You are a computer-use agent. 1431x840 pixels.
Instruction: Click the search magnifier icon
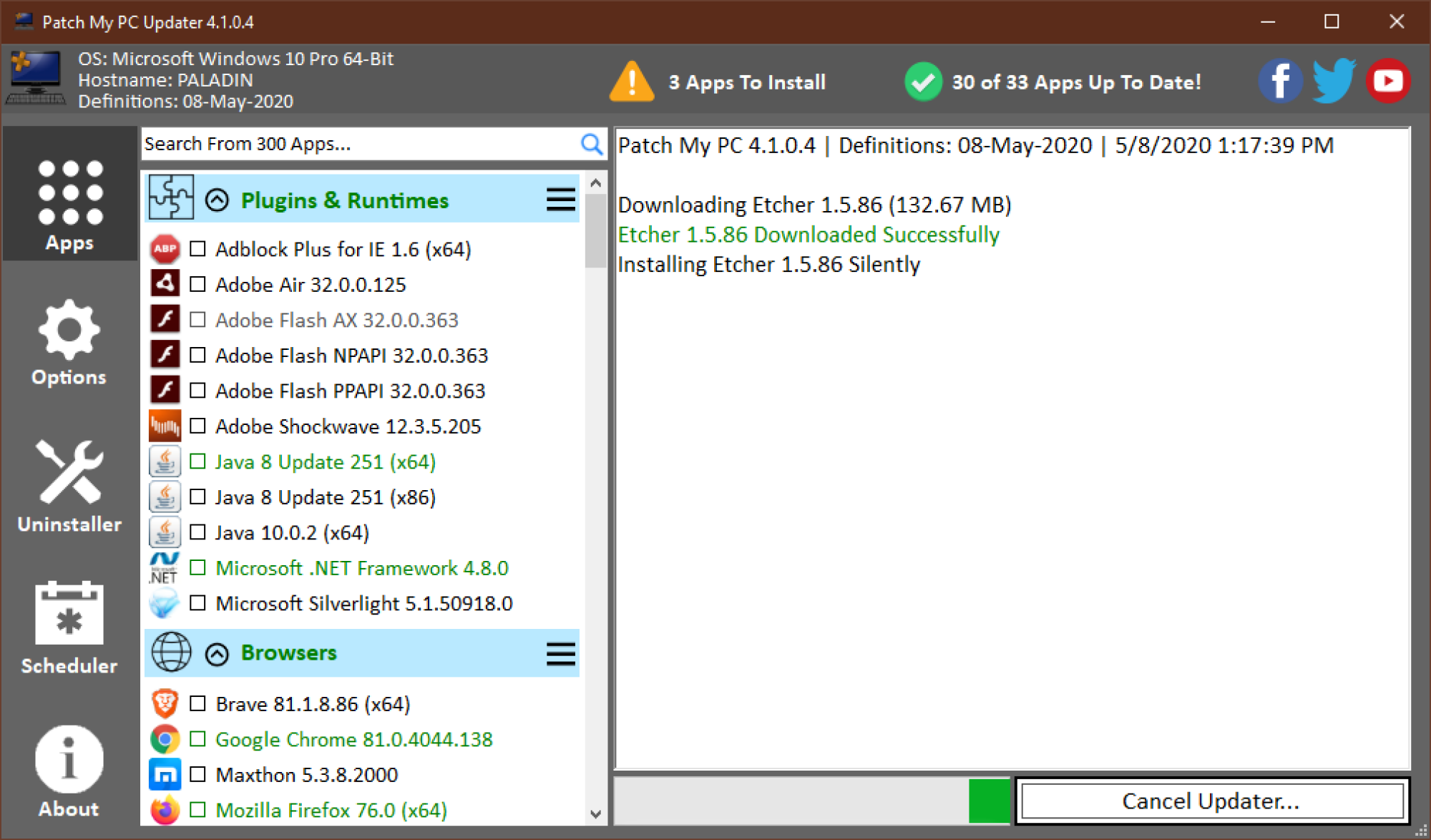point(591,145)
